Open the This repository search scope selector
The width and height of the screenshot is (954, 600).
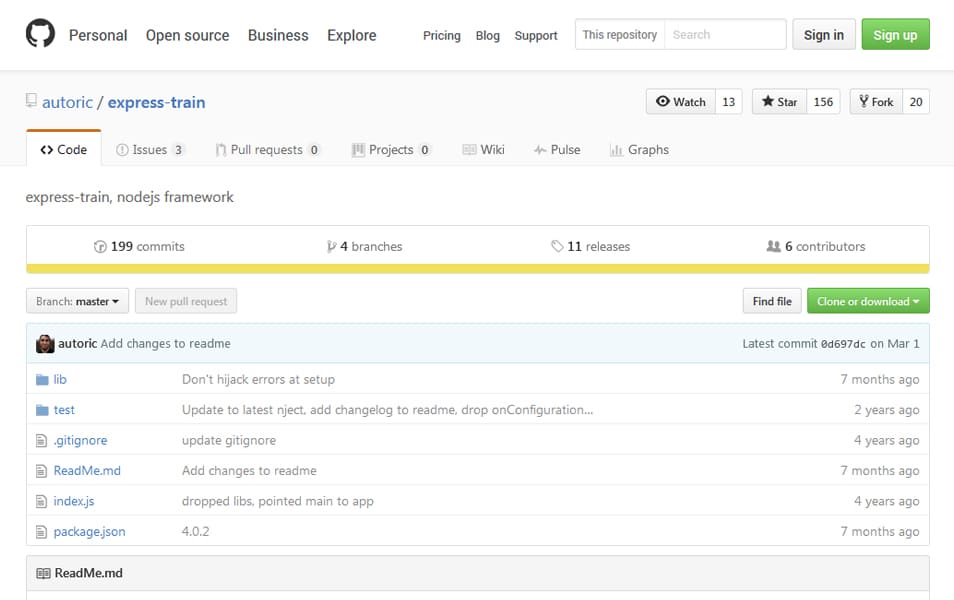click(x=620, y=35)
